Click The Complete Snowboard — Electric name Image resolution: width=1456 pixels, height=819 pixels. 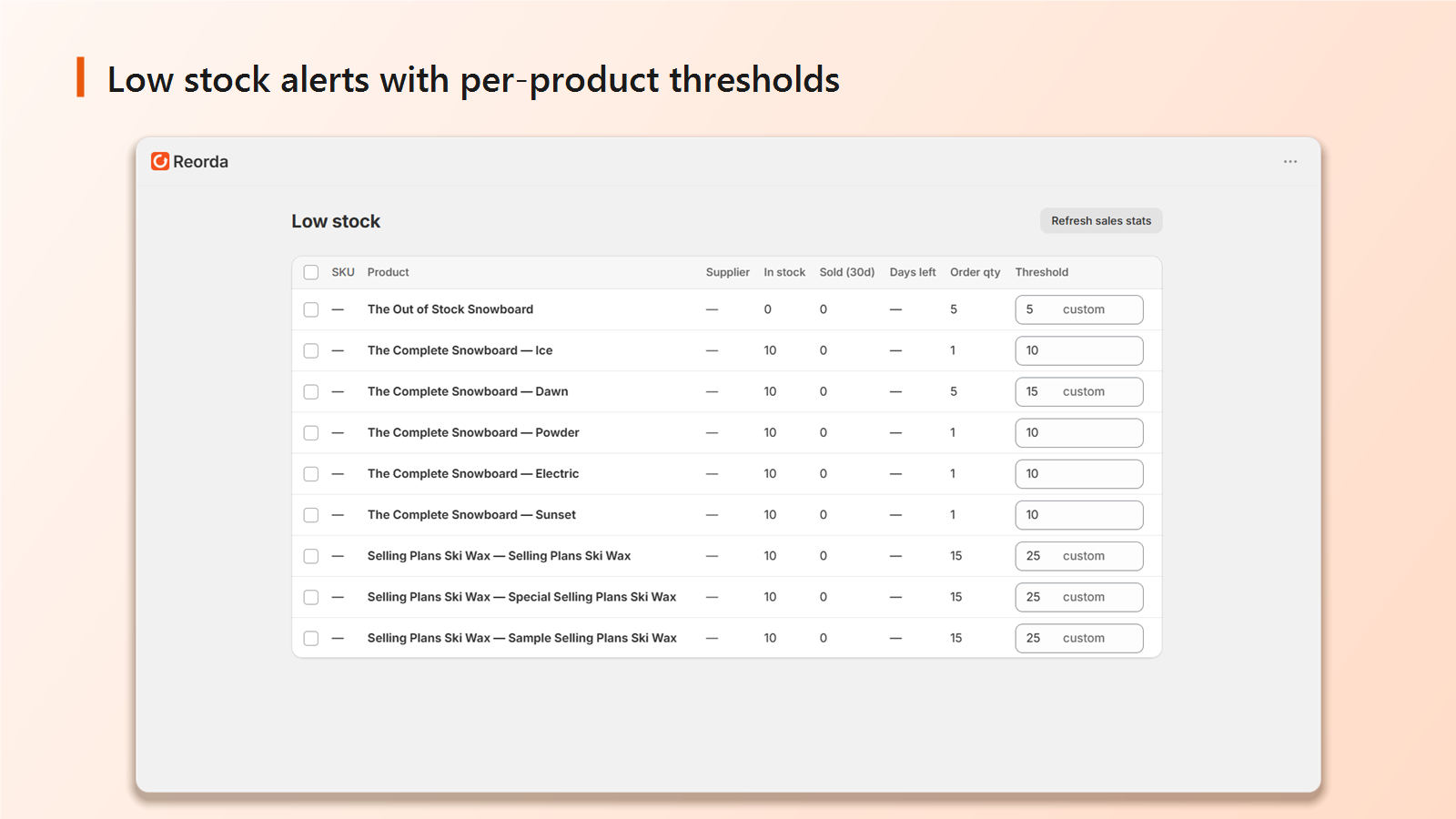coord(473,474)
